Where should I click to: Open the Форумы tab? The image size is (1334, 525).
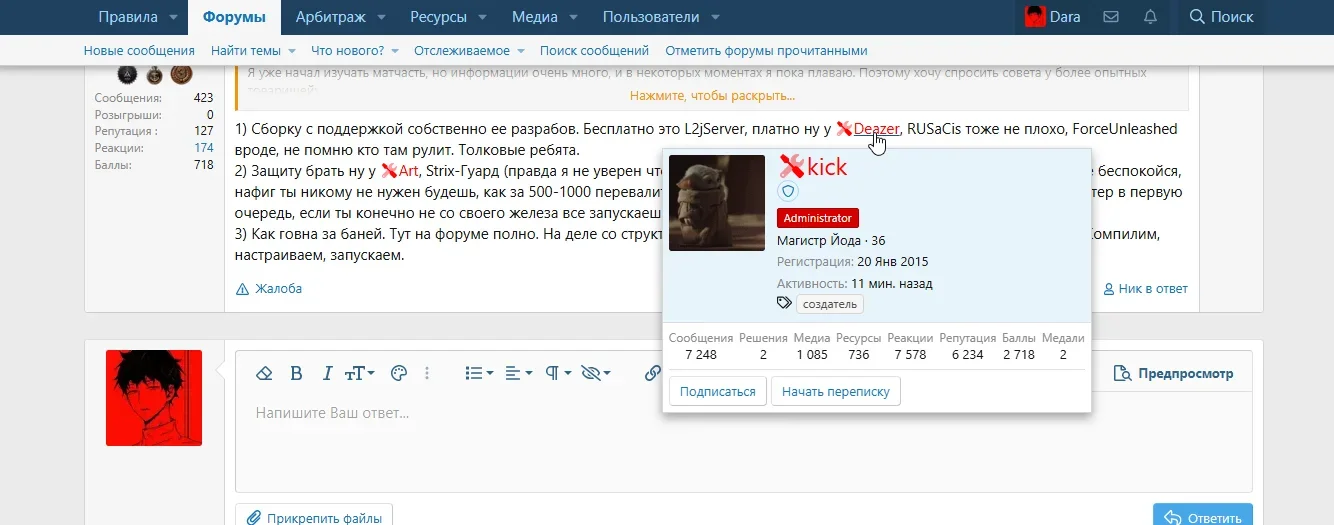click(234, 17)
